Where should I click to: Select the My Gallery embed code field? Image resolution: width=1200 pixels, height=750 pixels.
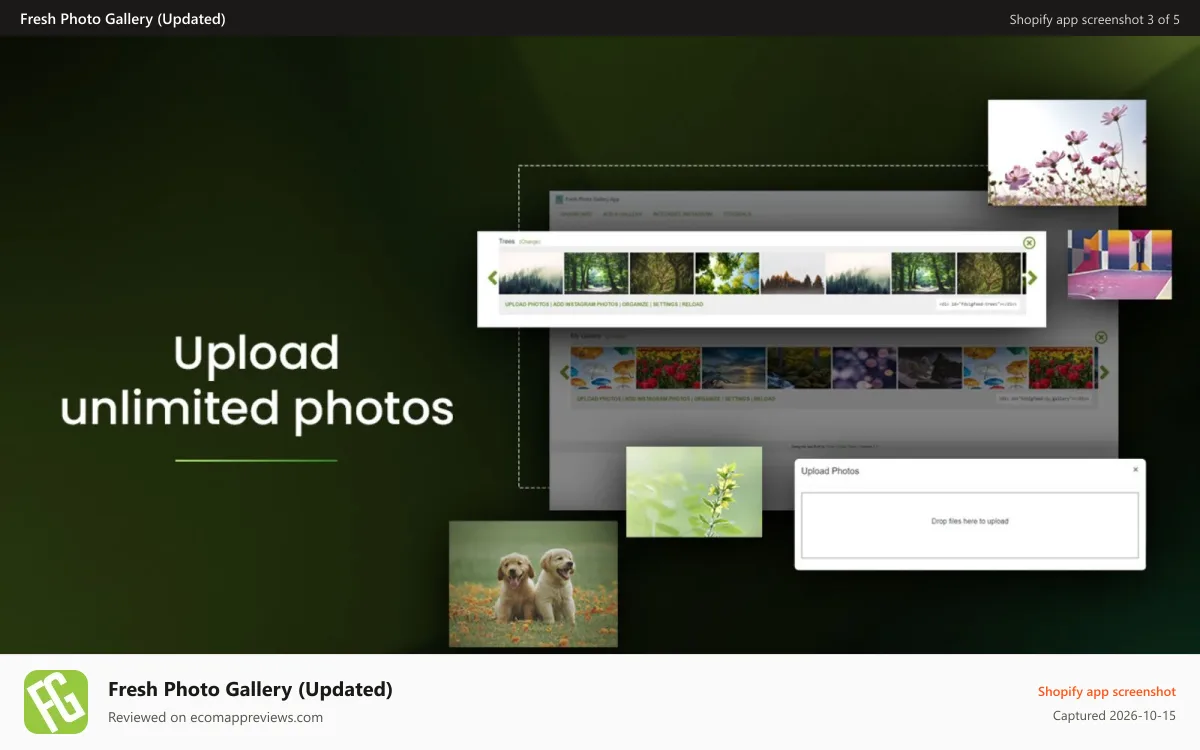(x=1043, y=398)
